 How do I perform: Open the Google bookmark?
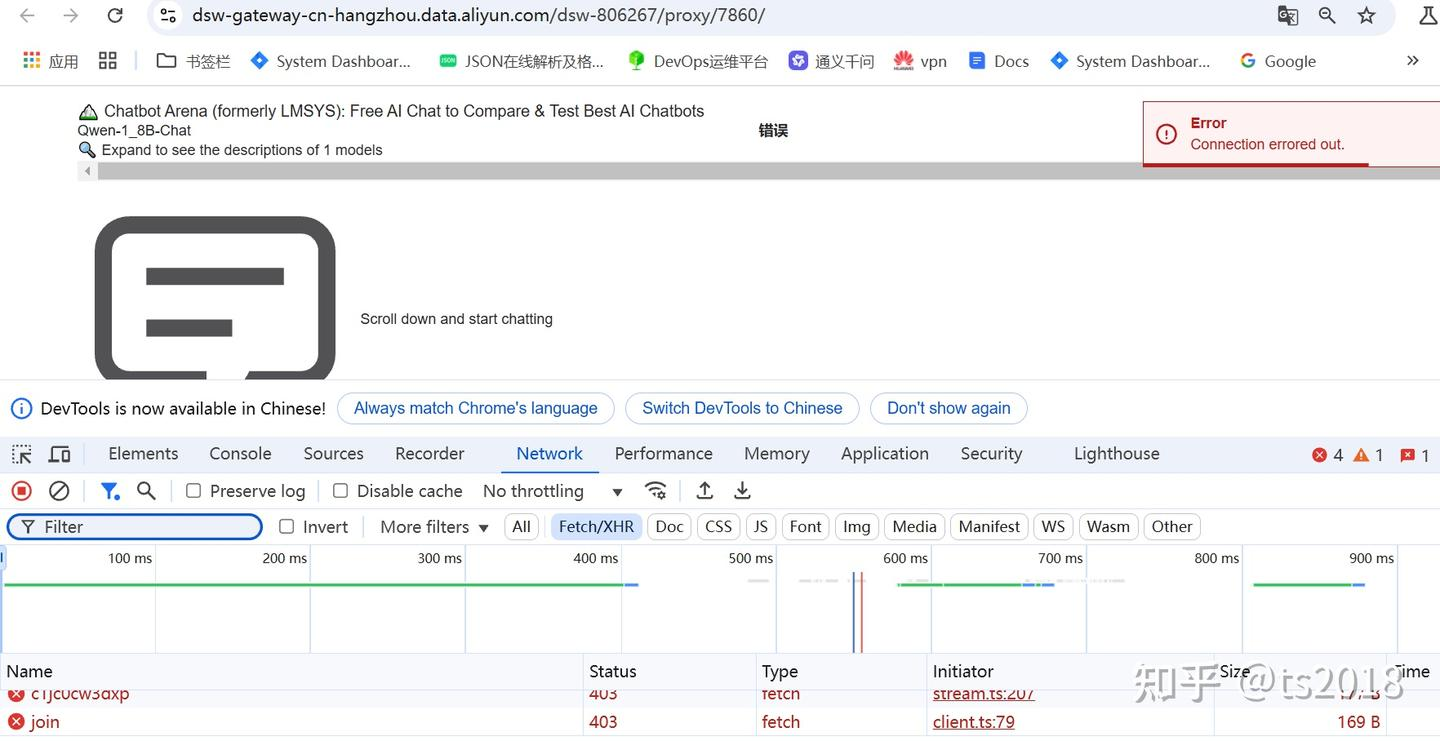(x=1278, y=61)
